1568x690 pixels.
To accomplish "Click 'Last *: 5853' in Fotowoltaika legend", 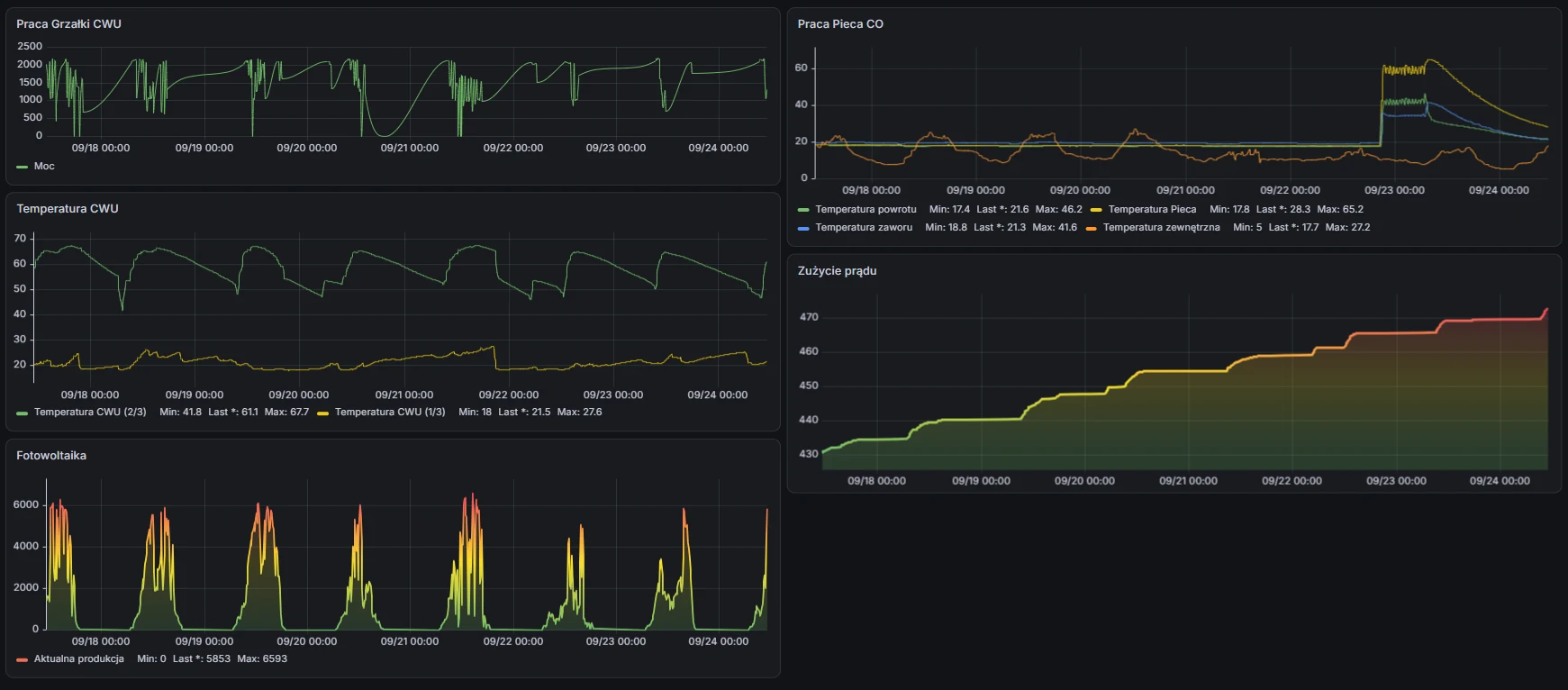I will pos(202,659).
